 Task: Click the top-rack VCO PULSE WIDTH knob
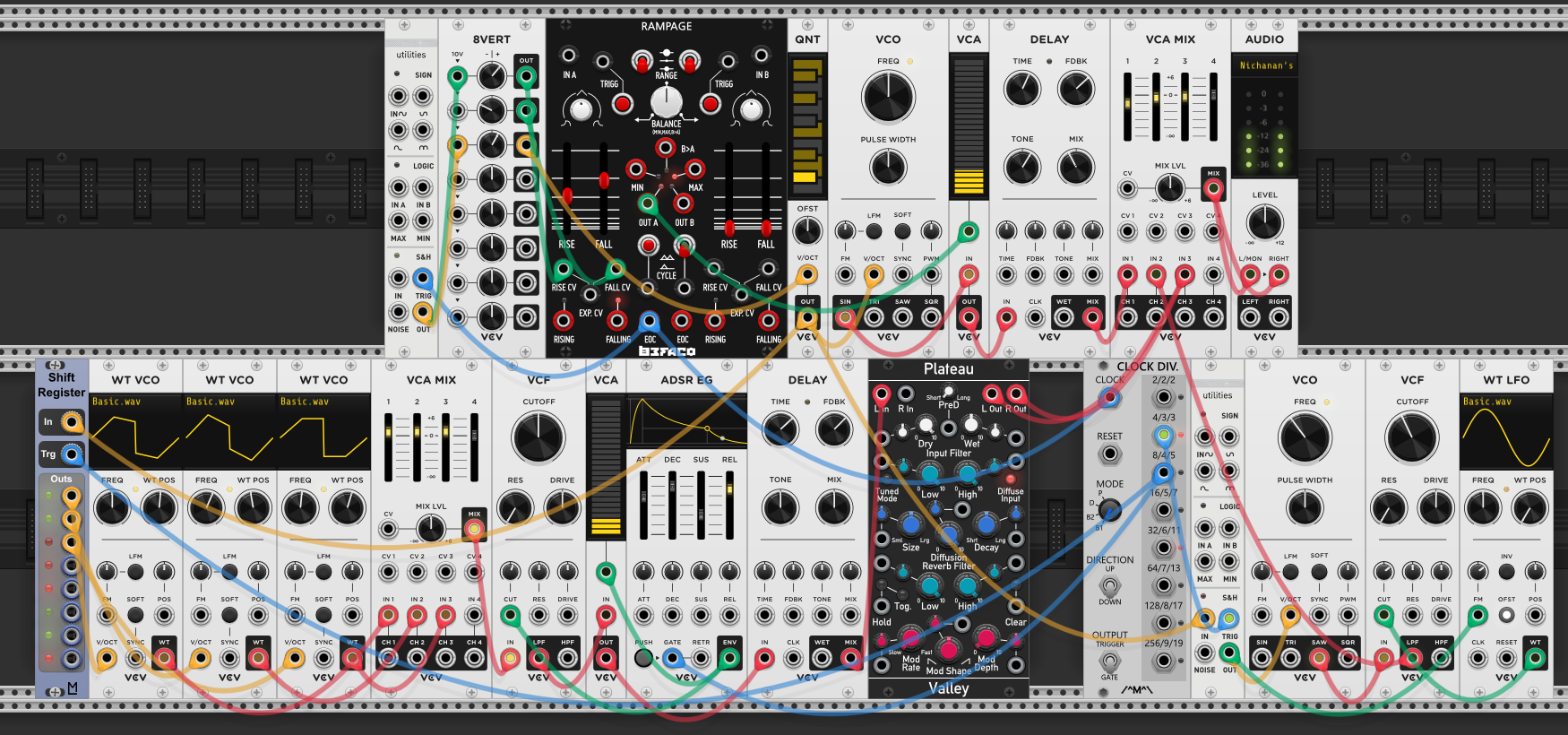pos(888,167)
